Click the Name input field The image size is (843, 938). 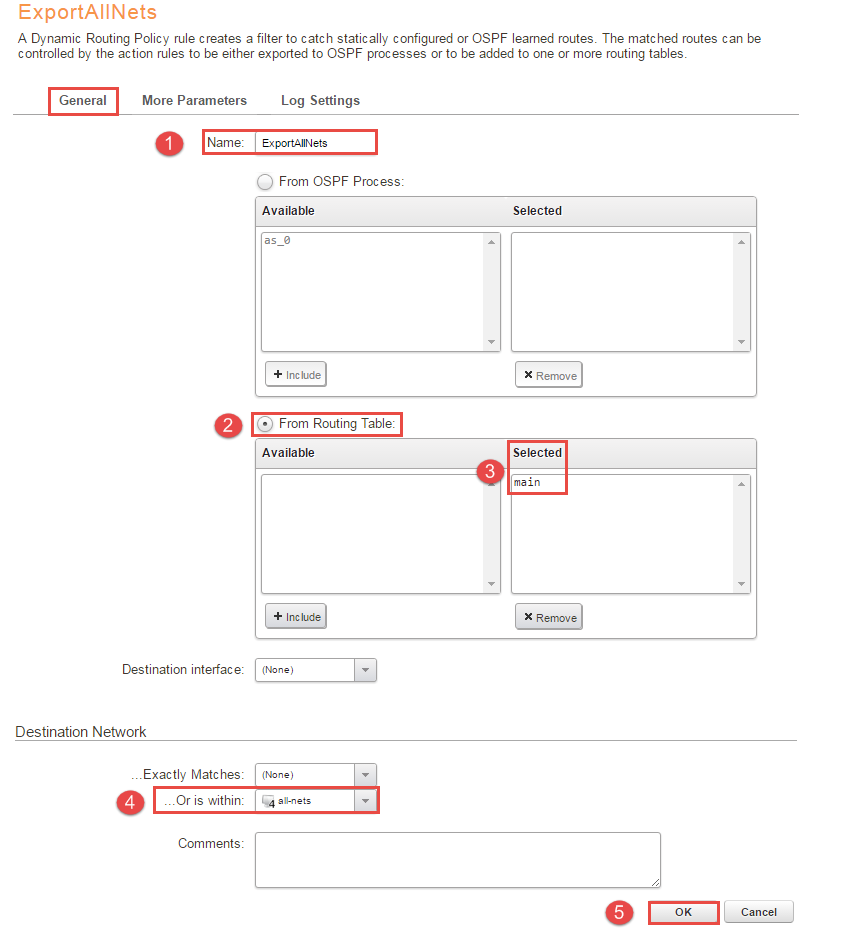(x=314, y=143)
